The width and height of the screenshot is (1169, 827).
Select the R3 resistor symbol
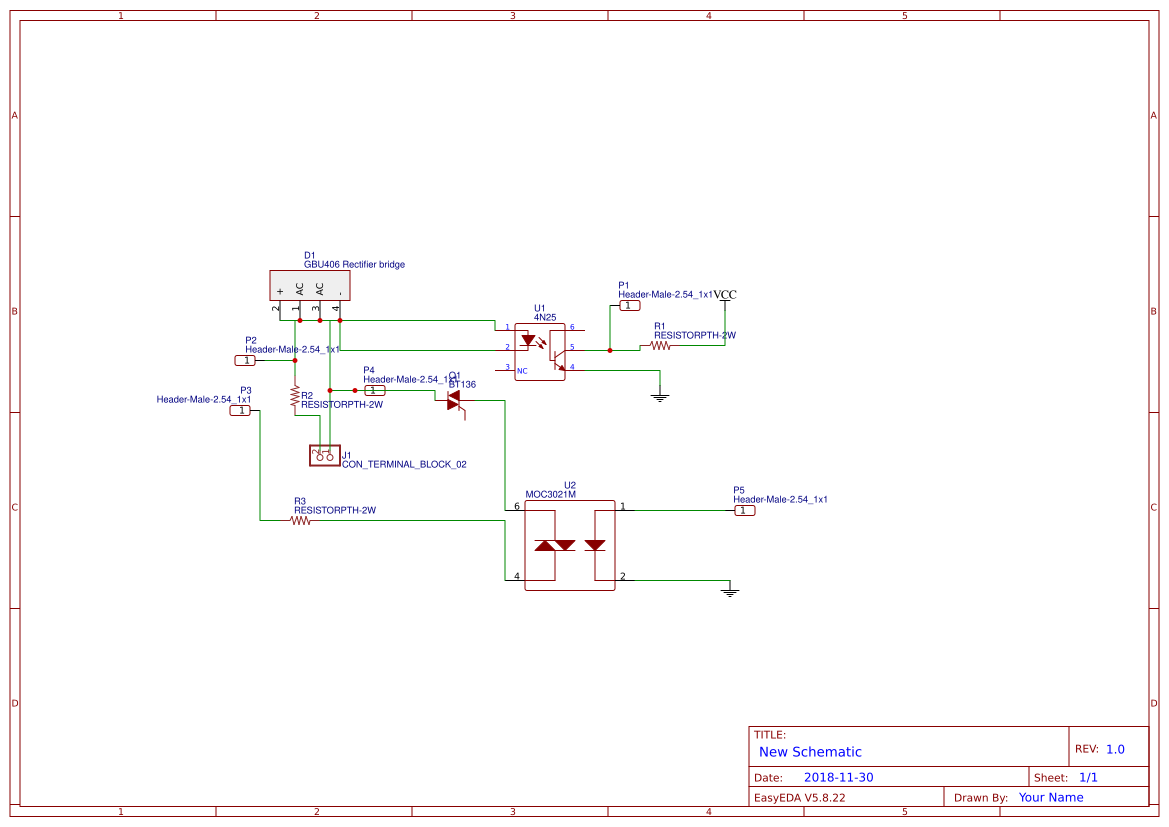(x=300, y=521)
